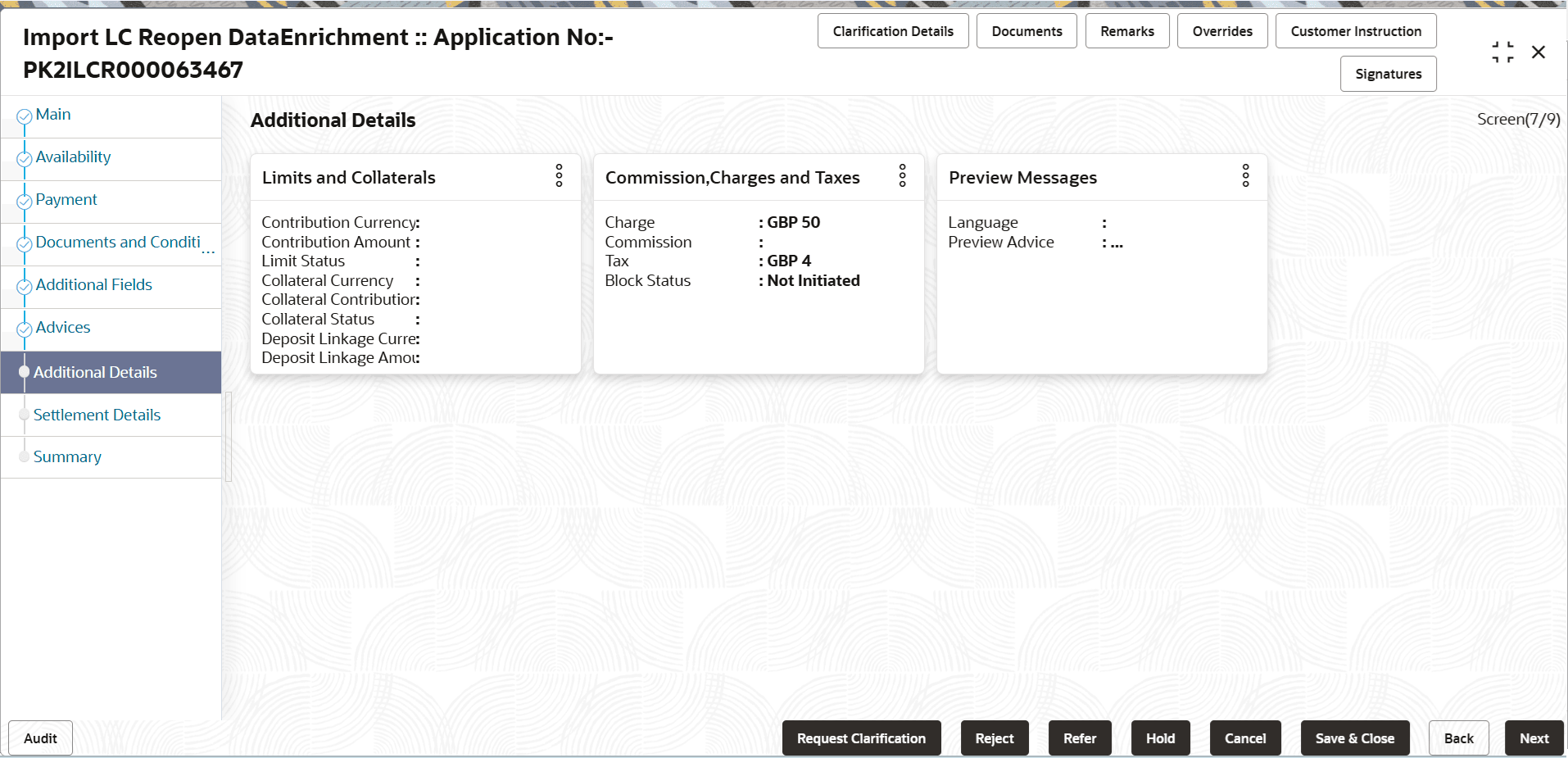Click the Main step checkmark icon
This screenshot has width=1568, height=758.
[x=25, y=116]
